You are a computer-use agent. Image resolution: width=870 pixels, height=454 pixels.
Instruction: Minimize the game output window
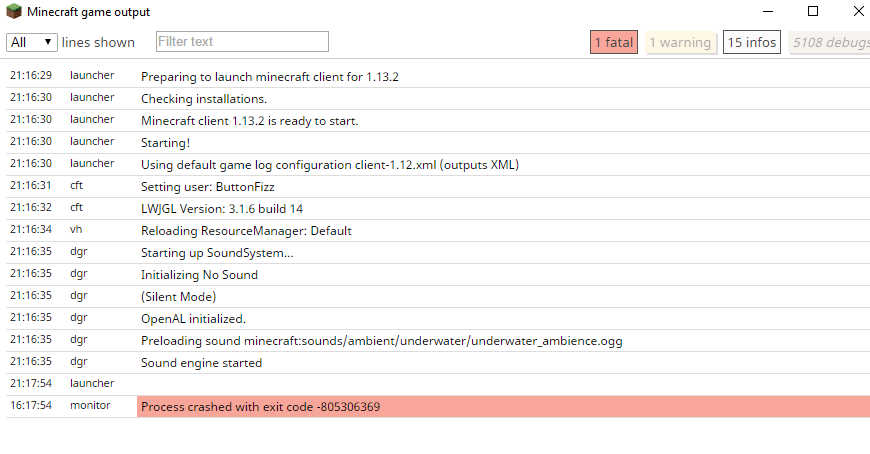767,12
